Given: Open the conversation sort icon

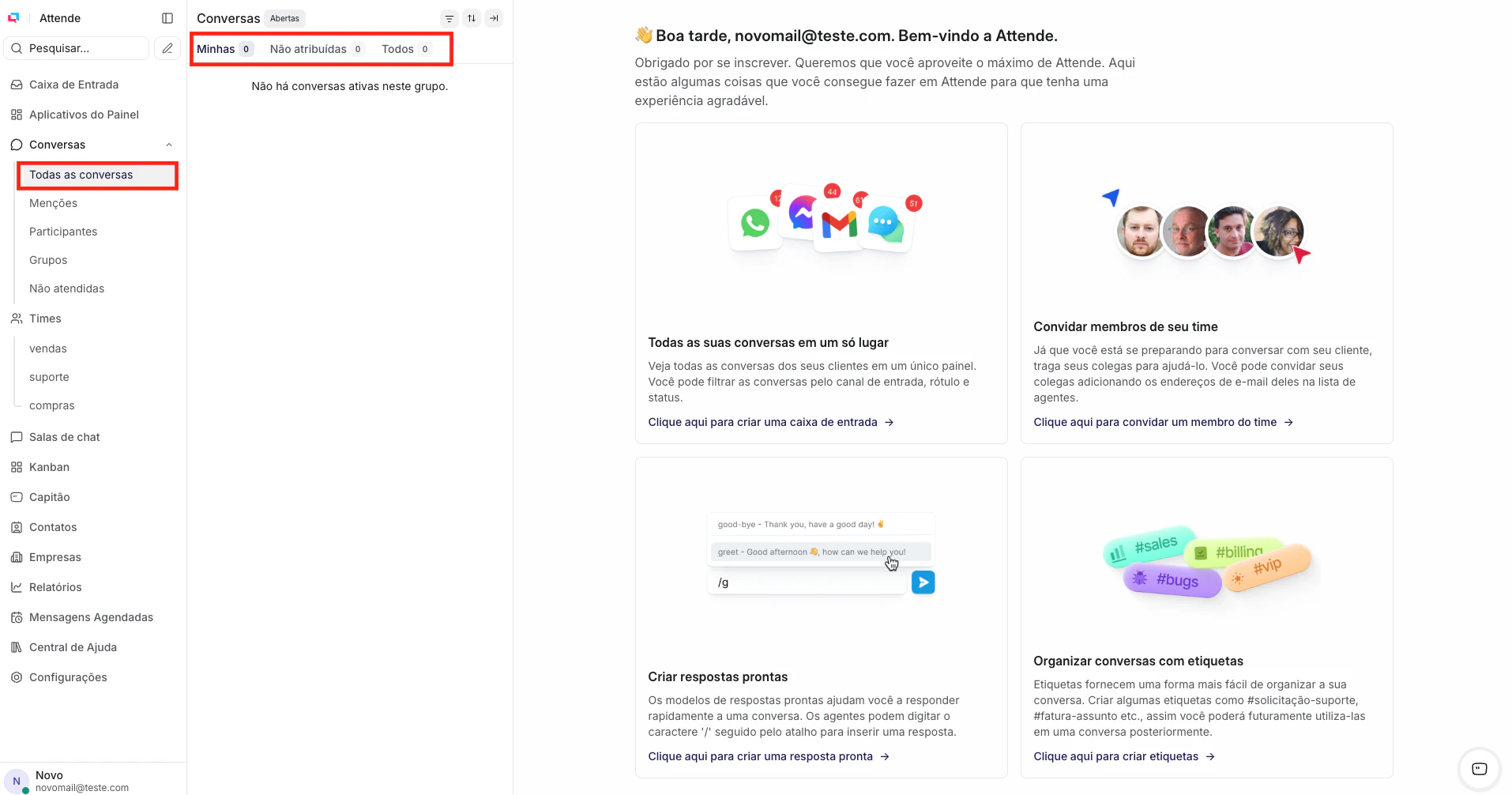Looking at the screenshot, I should pyautogui.click(x=472, y=18).
